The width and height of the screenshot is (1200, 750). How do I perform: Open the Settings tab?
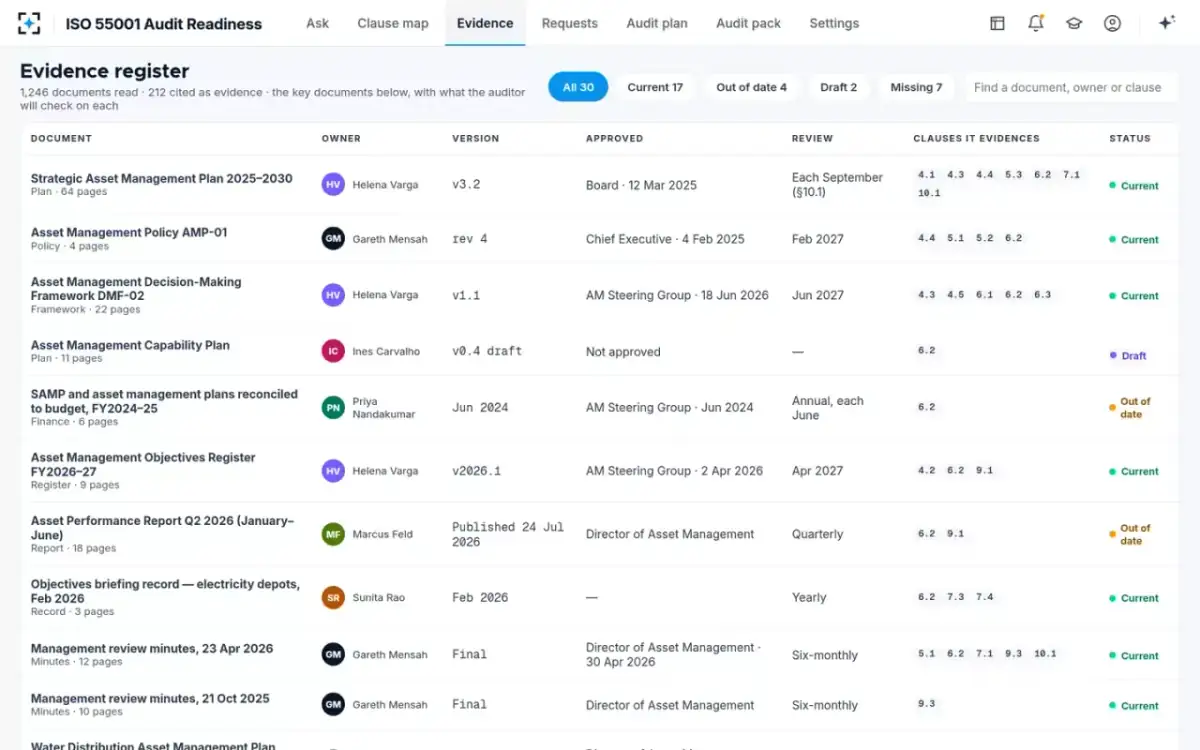pos(834,23)
